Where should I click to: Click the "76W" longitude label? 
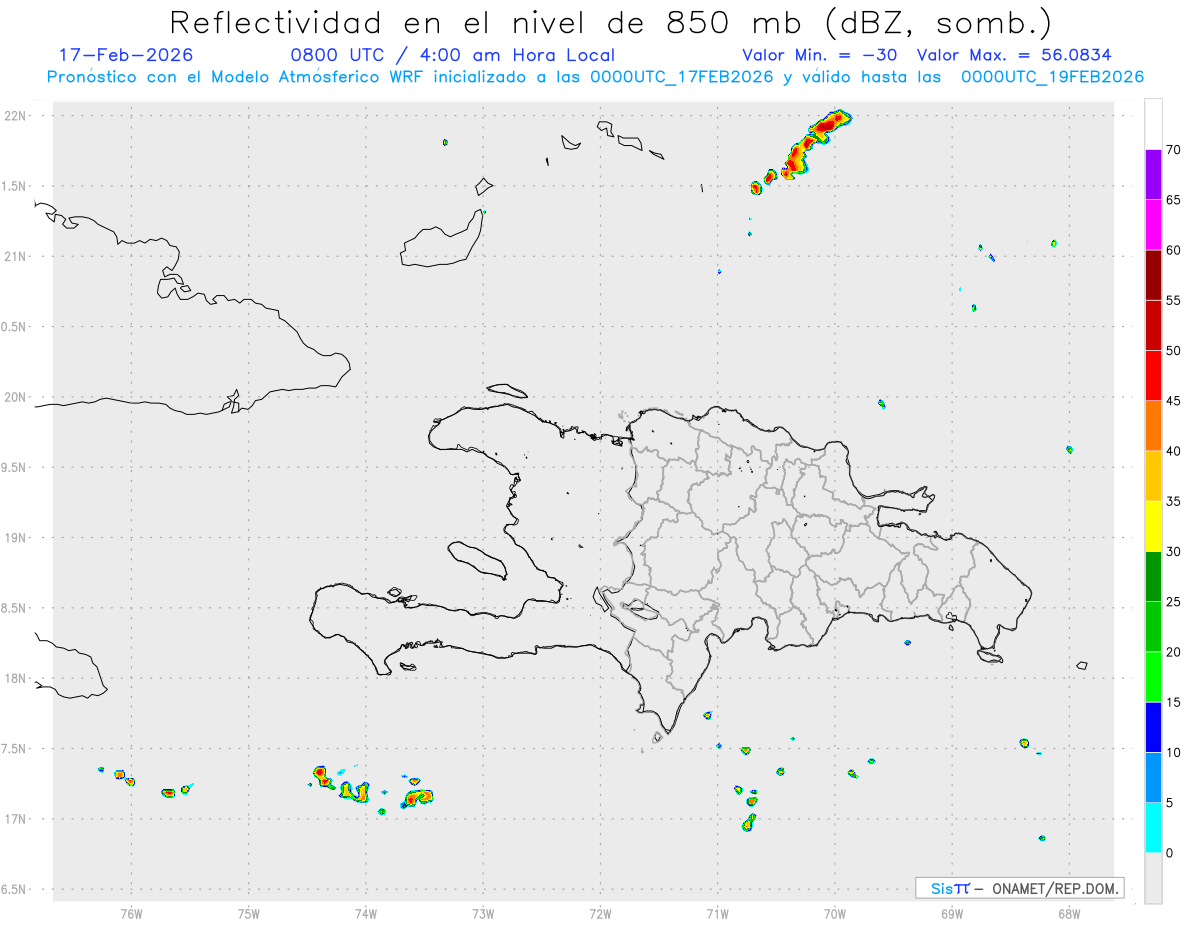[x=131, y=913]
